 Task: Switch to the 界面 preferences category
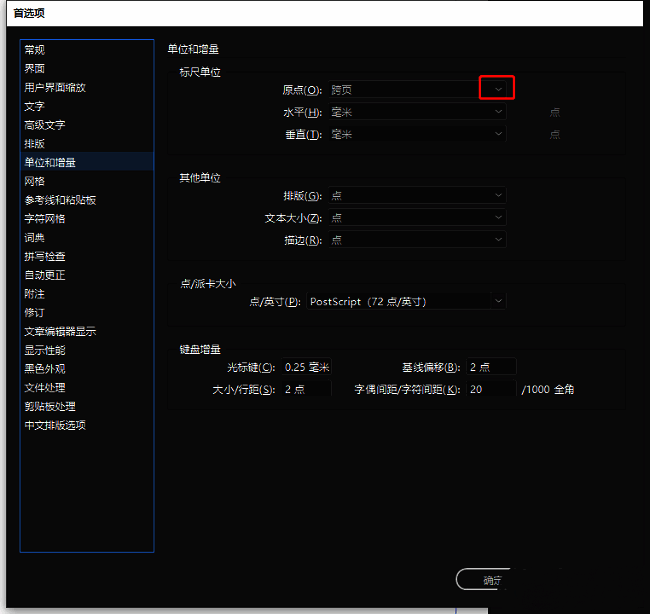(x=35, y=69)
